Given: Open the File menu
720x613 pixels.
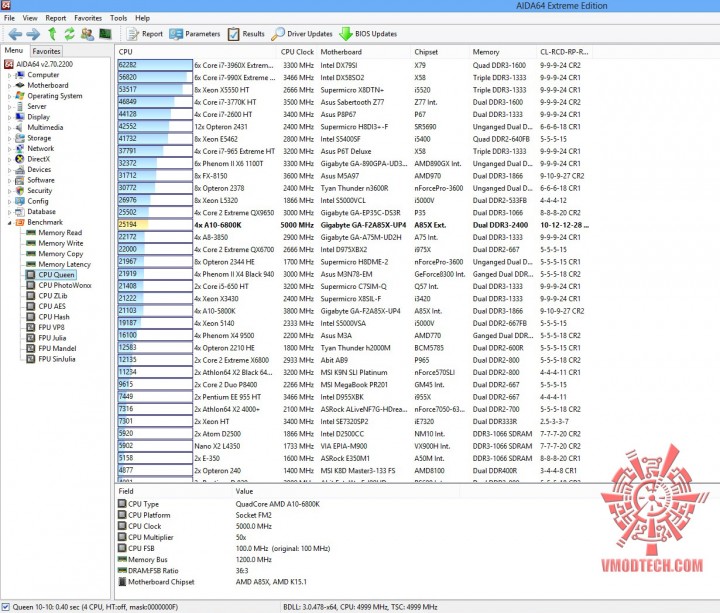Looking at the screenshot, I should [9, 18].
